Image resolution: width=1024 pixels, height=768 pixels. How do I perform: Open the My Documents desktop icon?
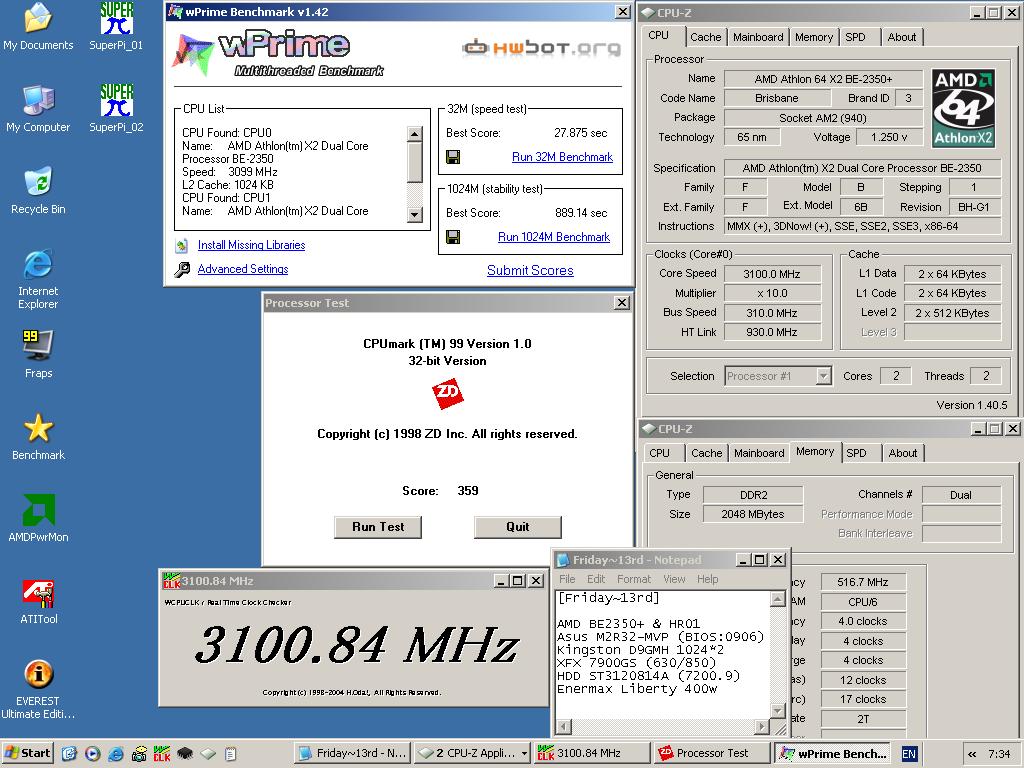point(38,26)
